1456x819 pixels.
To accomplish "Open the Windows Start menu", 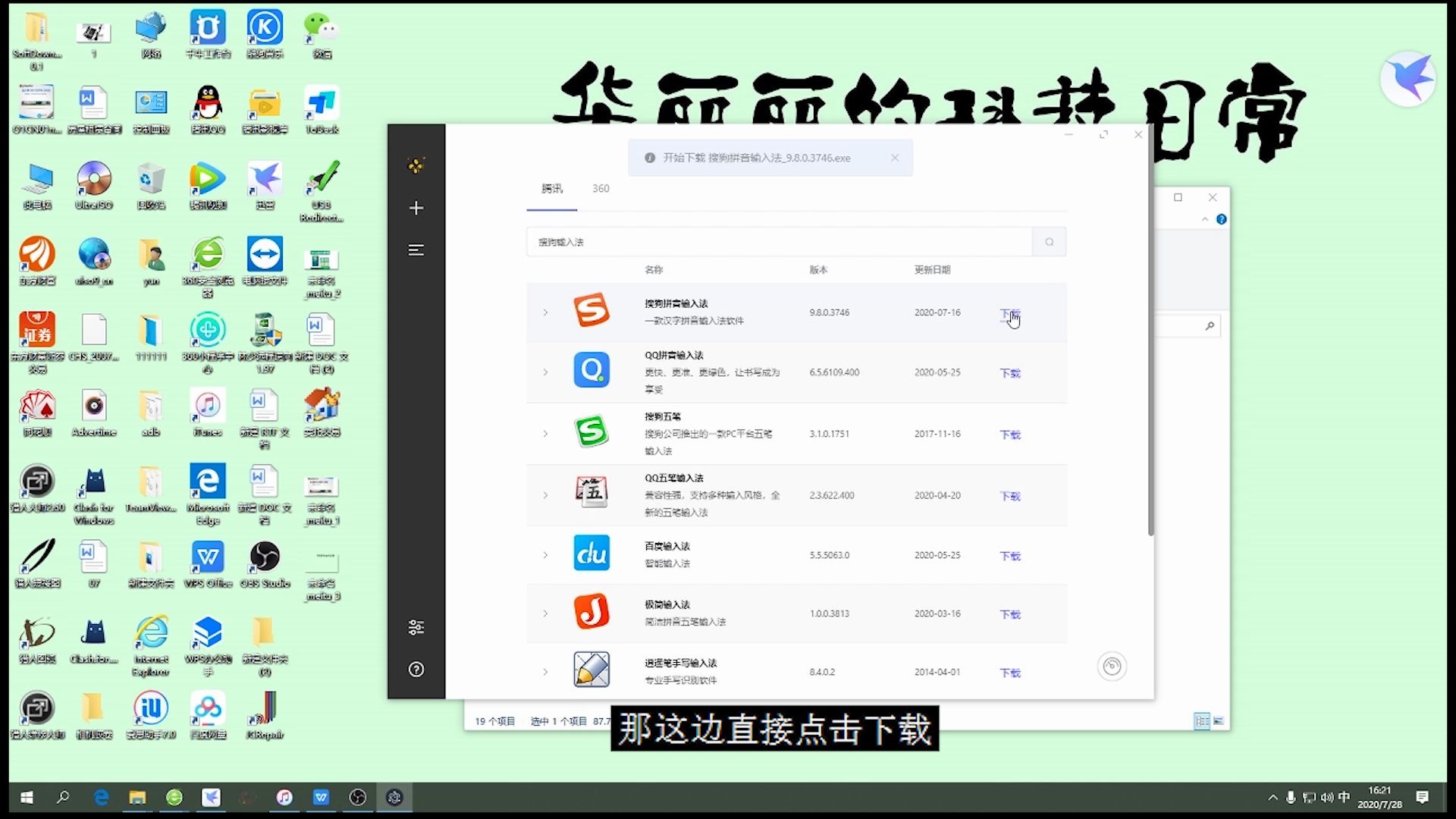I will (x=27, y=797).
